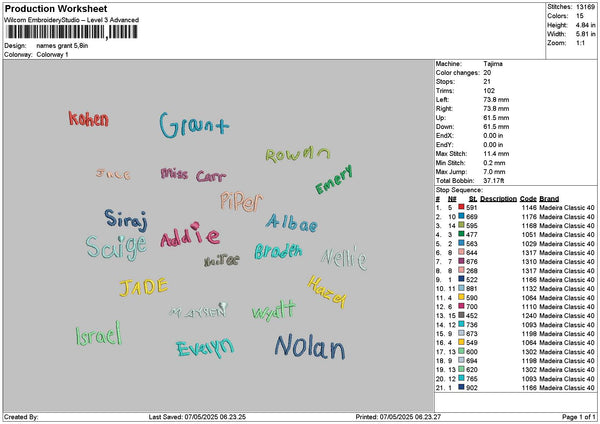600x424 pixels.
Task: Click the Last Saved timestamp in footer
Action: [197, 417]
